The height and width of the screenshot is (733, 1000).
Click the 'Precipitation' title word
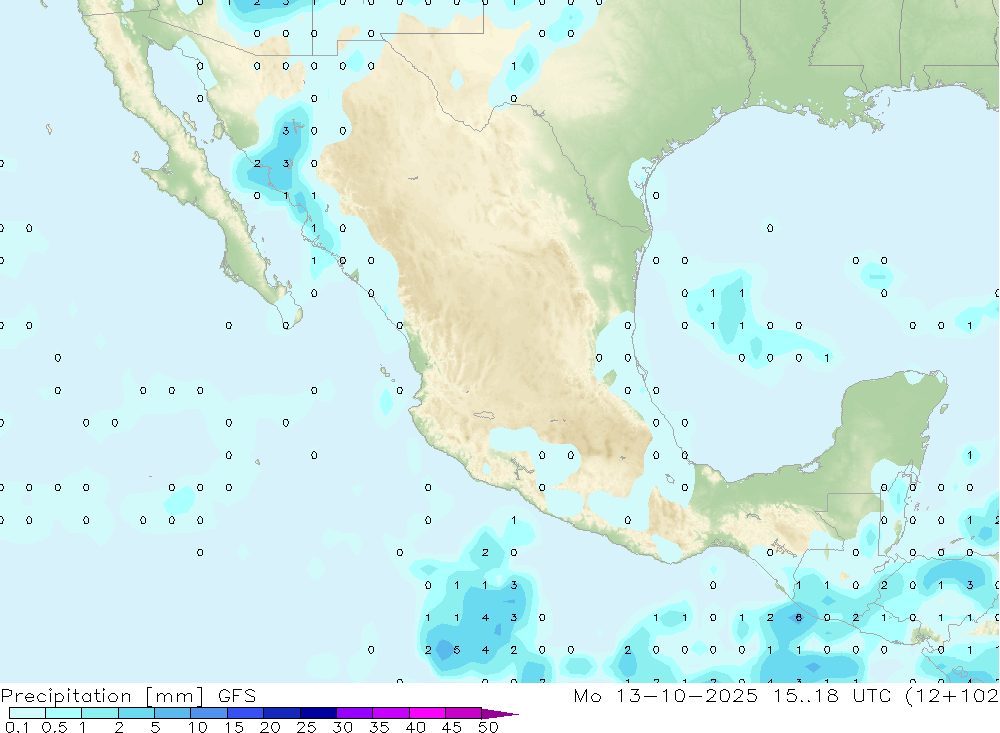[66, 696]
